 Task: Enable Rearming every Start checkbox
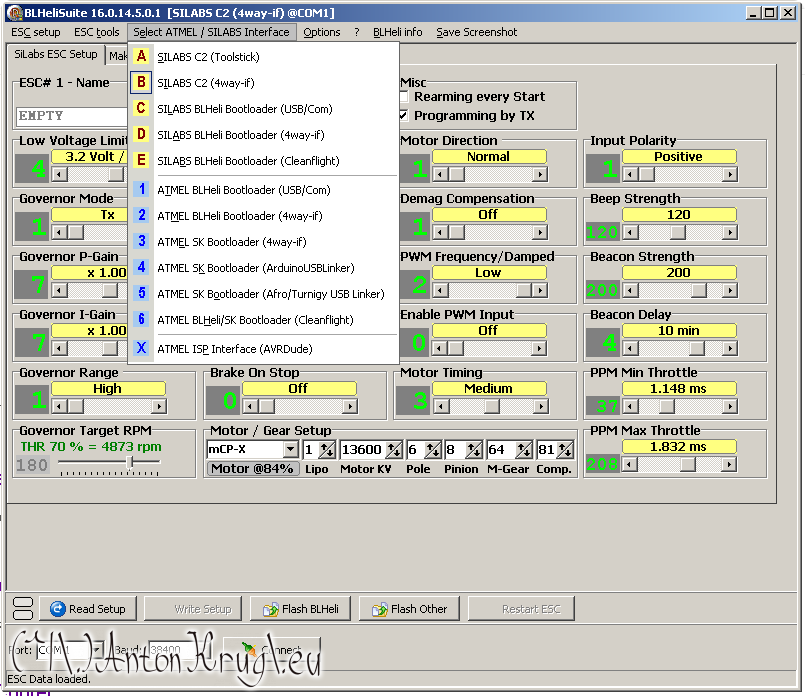tap(404, 96)
